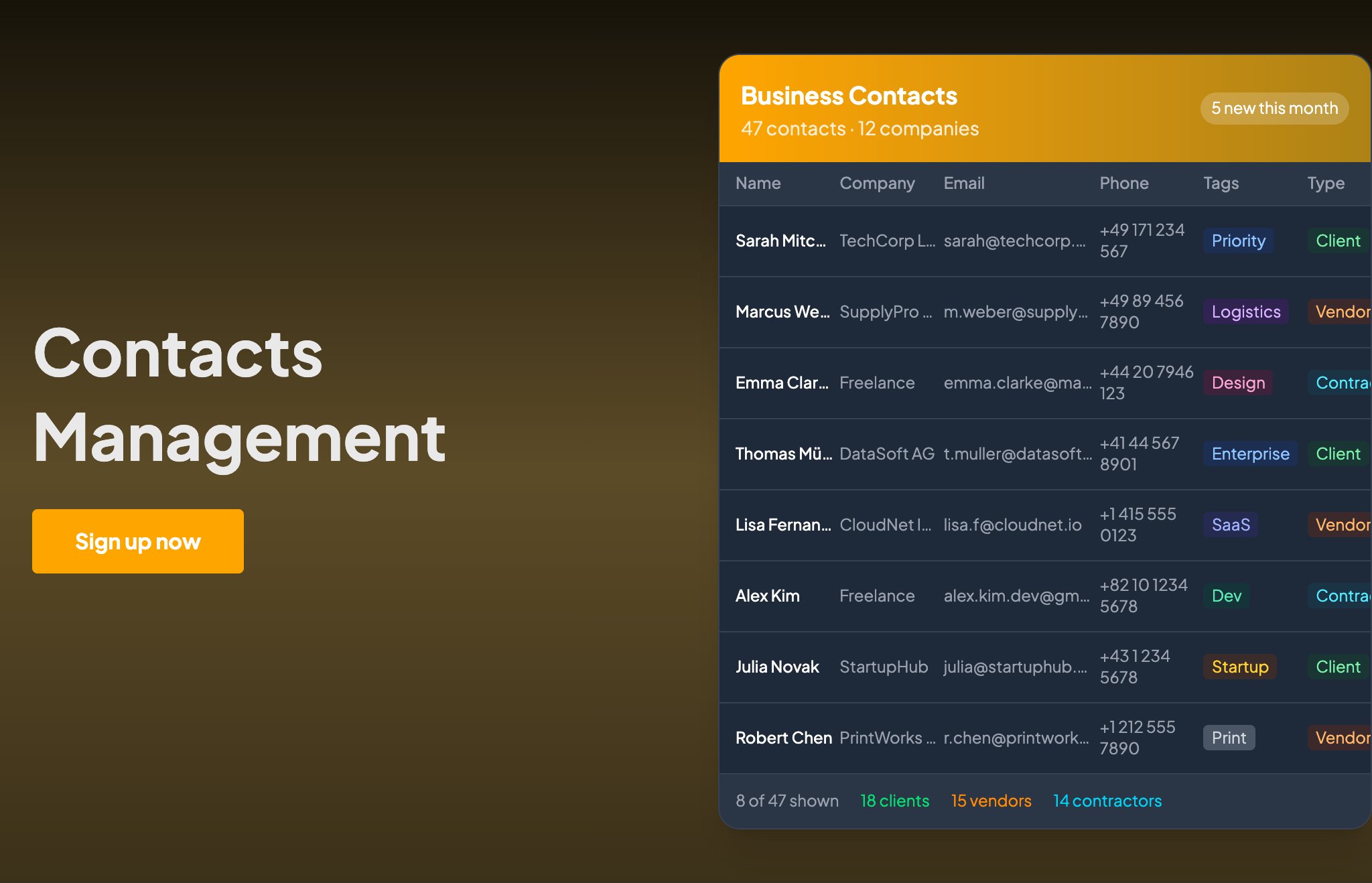Click the '47 contacts · 12 companies' subtitle

(x=860, y=129)
